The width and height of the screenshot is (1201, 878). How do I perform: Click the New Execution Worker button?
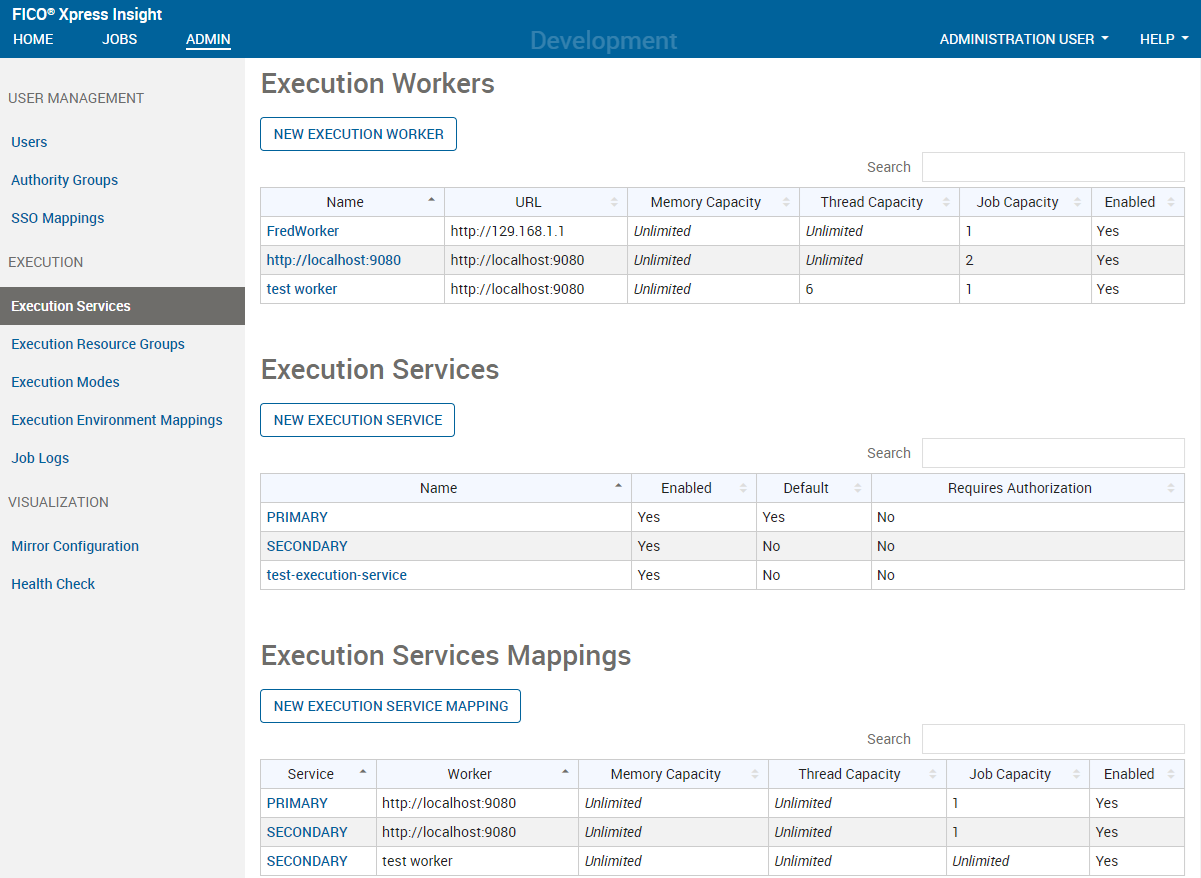click(x=358, y=134)
